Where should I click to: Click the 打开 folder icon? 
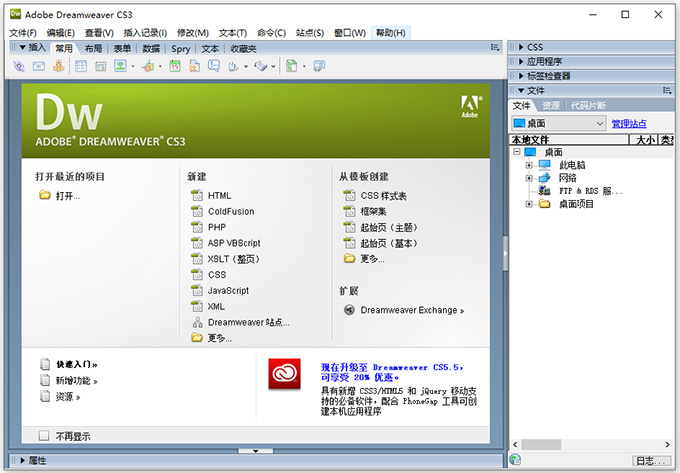pos(45,195)
